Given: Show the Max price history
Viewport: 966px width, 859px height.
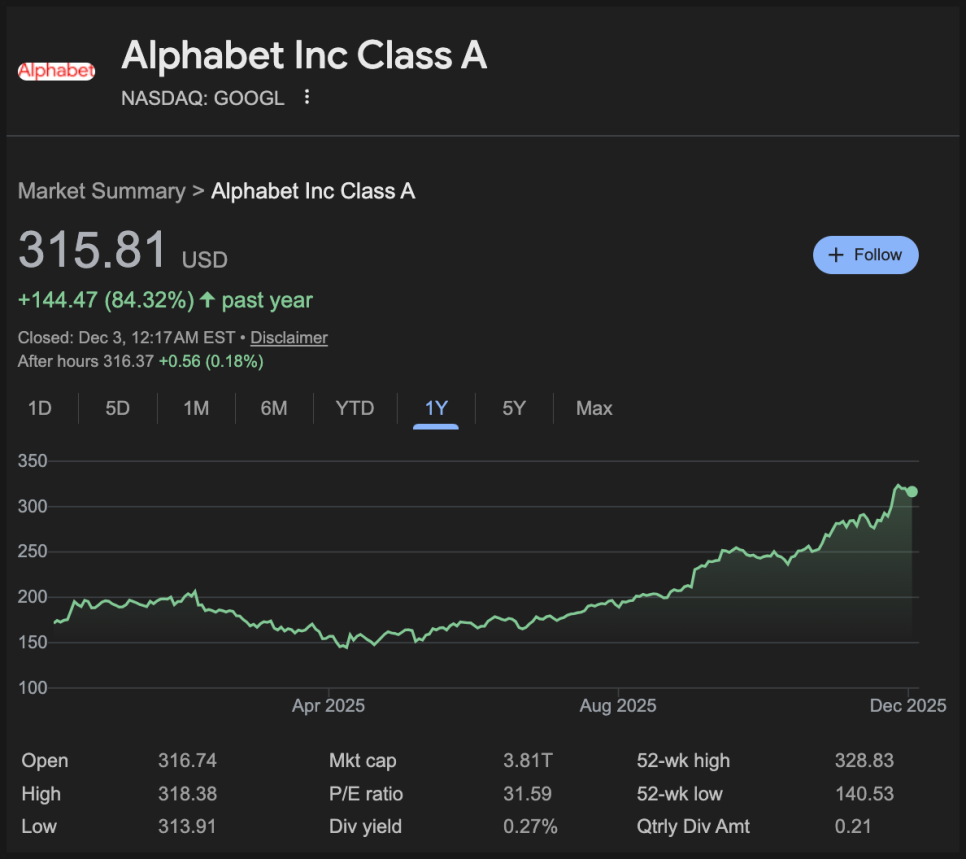Looking at the screenshot, I should tap(594, 408).
